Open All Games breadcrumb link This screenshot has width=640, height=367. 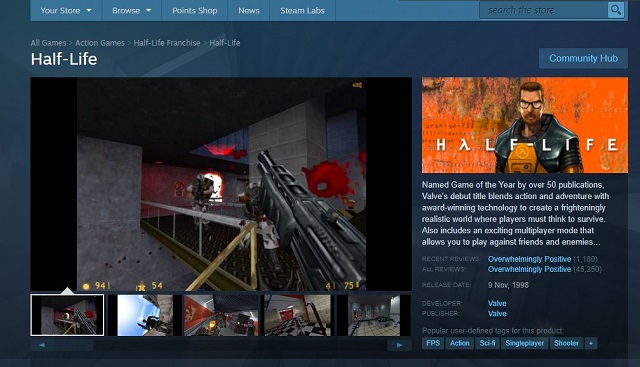click(x=48, y=43)
